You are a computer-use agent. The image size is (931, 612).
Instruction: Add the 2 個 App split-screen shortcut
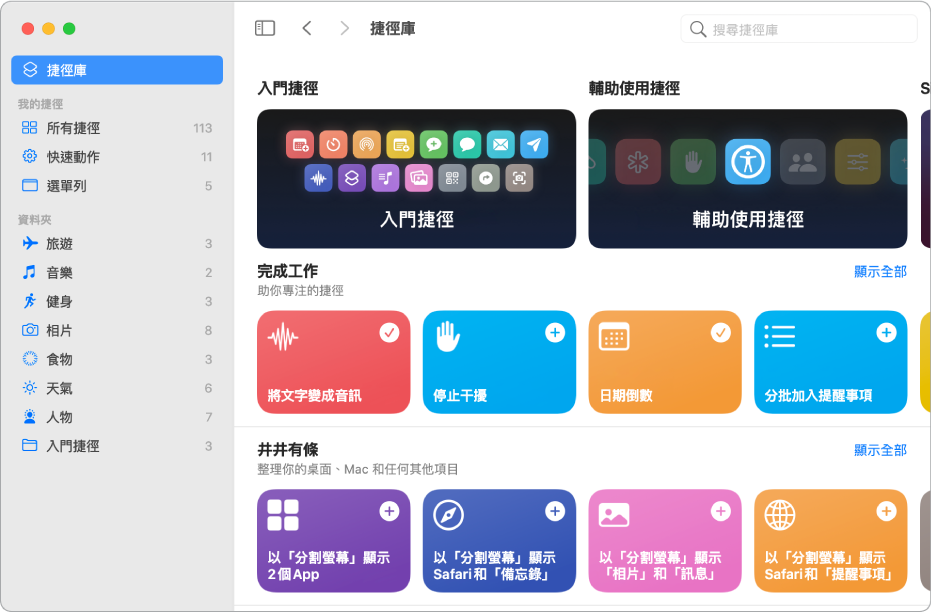(x=390, y=511)
